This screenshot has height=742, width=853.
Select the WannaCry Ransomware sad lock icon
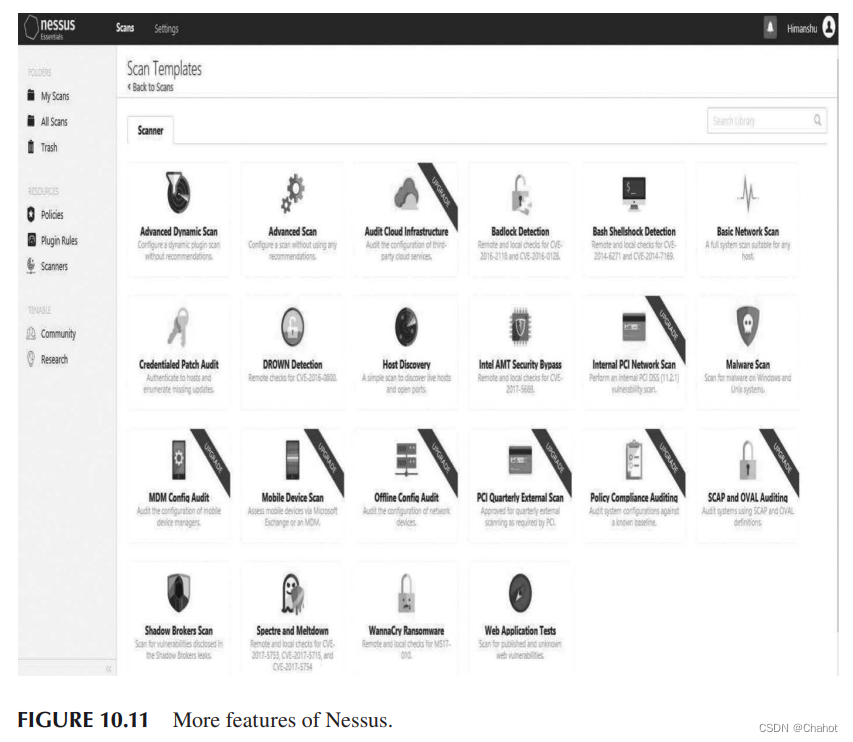point(406,593)
